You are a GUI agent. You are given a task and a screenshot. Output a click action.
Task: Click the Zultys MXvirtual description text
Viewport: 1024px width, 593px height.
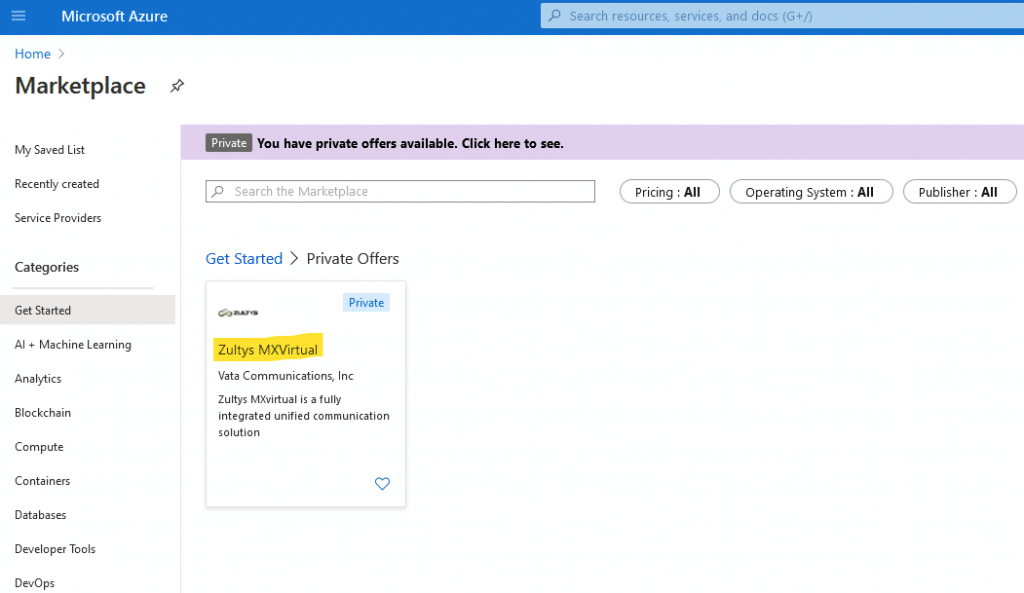[304, 415]
